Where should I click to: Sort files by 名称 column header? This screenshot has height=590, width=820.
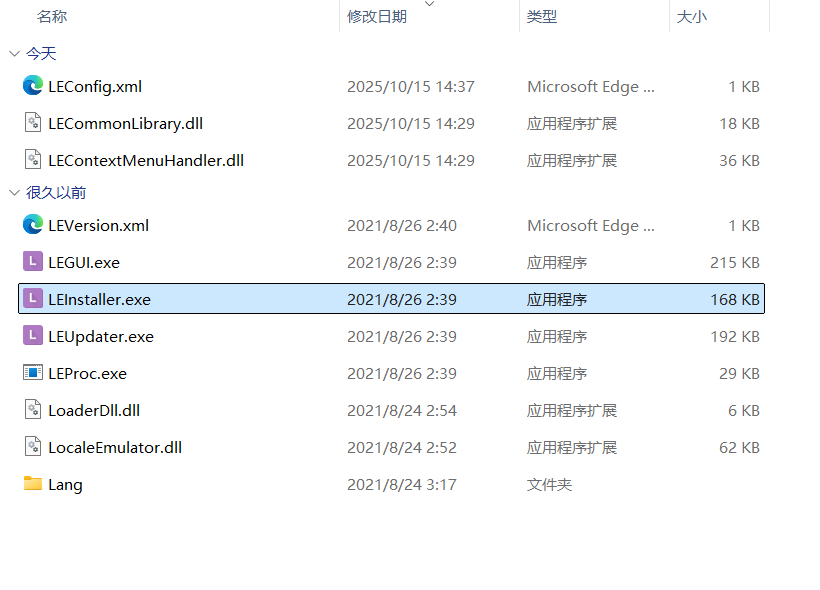52,17
